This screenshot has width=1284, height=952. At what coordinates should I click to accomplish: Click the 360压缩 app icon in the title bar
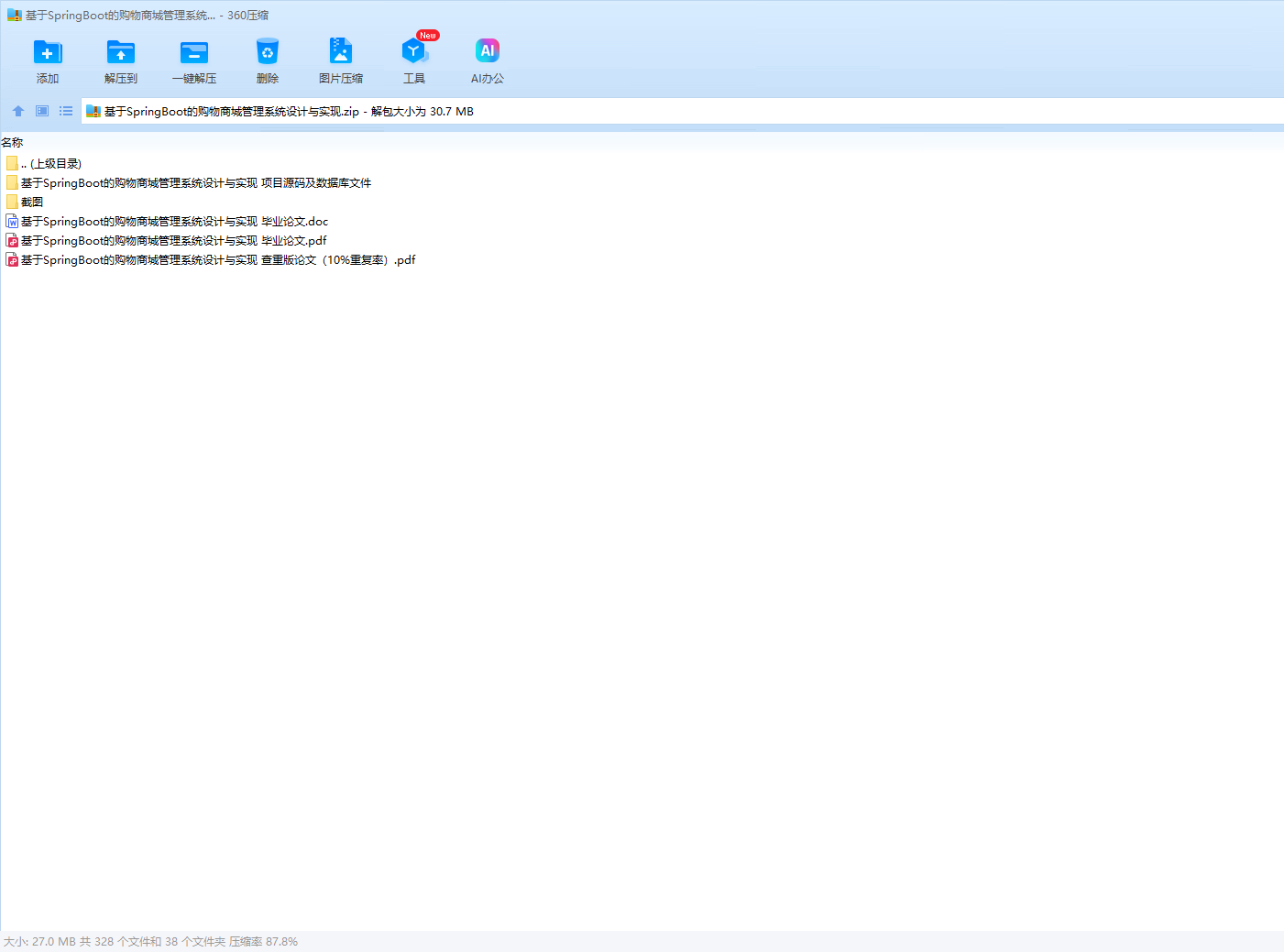[14, 16]
